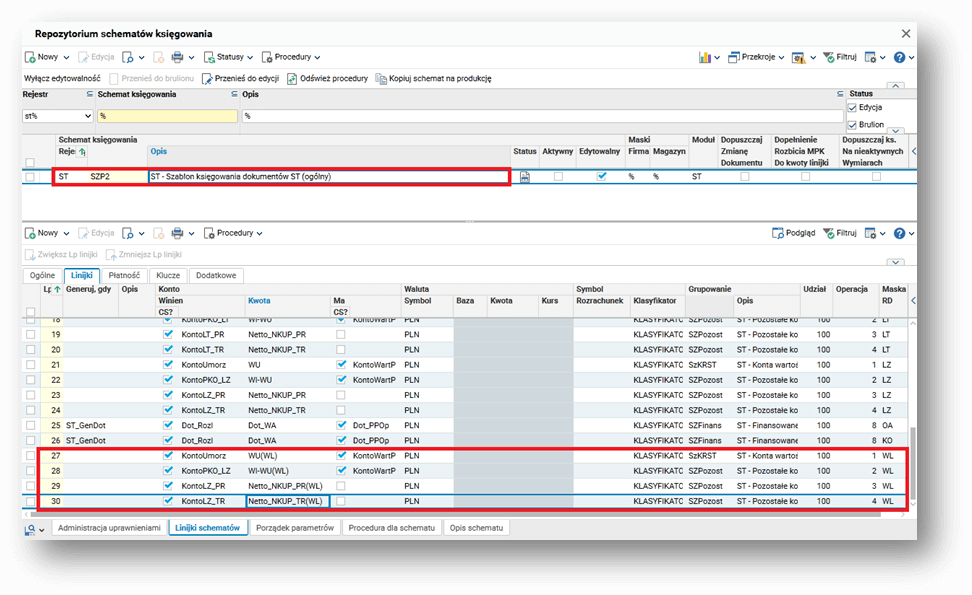Open the blue help question mark in the top toolbar
The width and height of the screenshot is (972, 595).
pyautogui.click(x=898, y=58)
